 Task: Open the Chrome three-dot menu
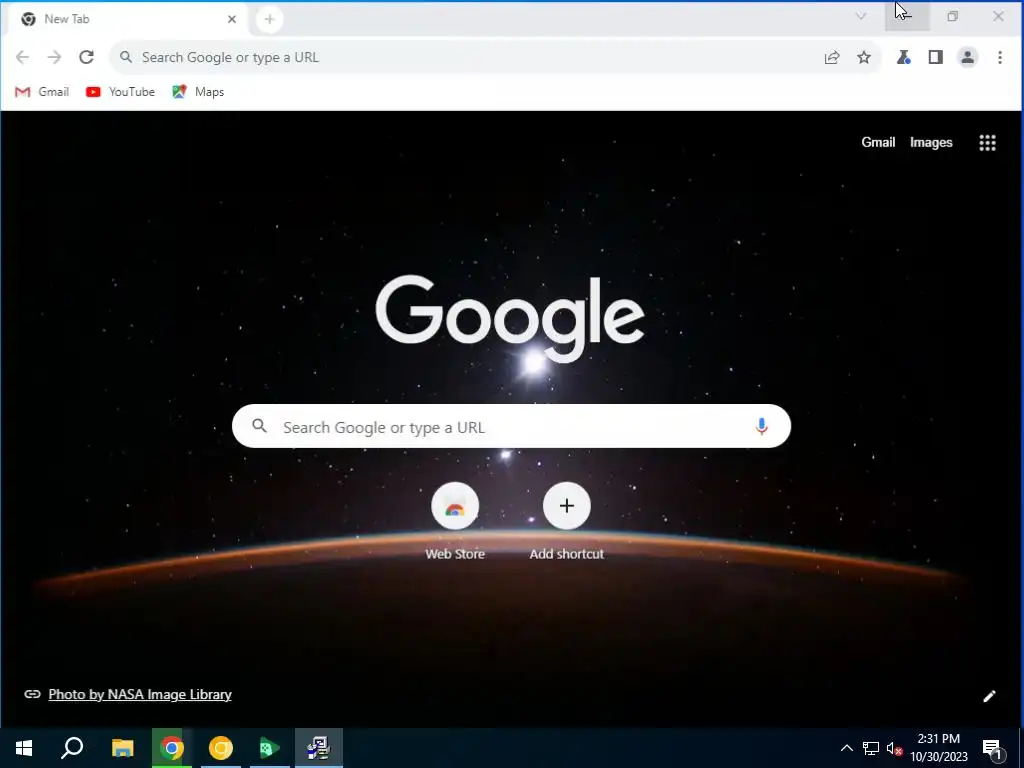[x=1000, y=57]
